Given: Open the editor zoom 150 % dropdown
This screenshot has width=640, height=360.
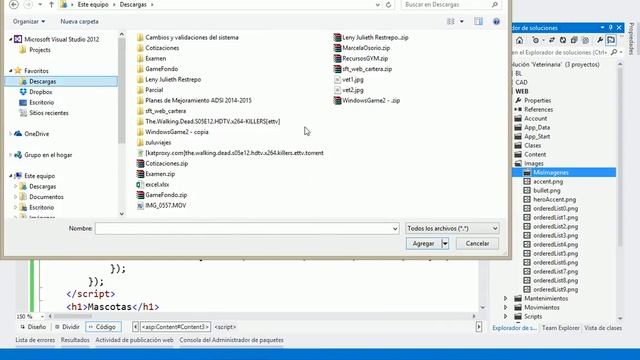Looking at the screenshot, I should click(42, 316).
